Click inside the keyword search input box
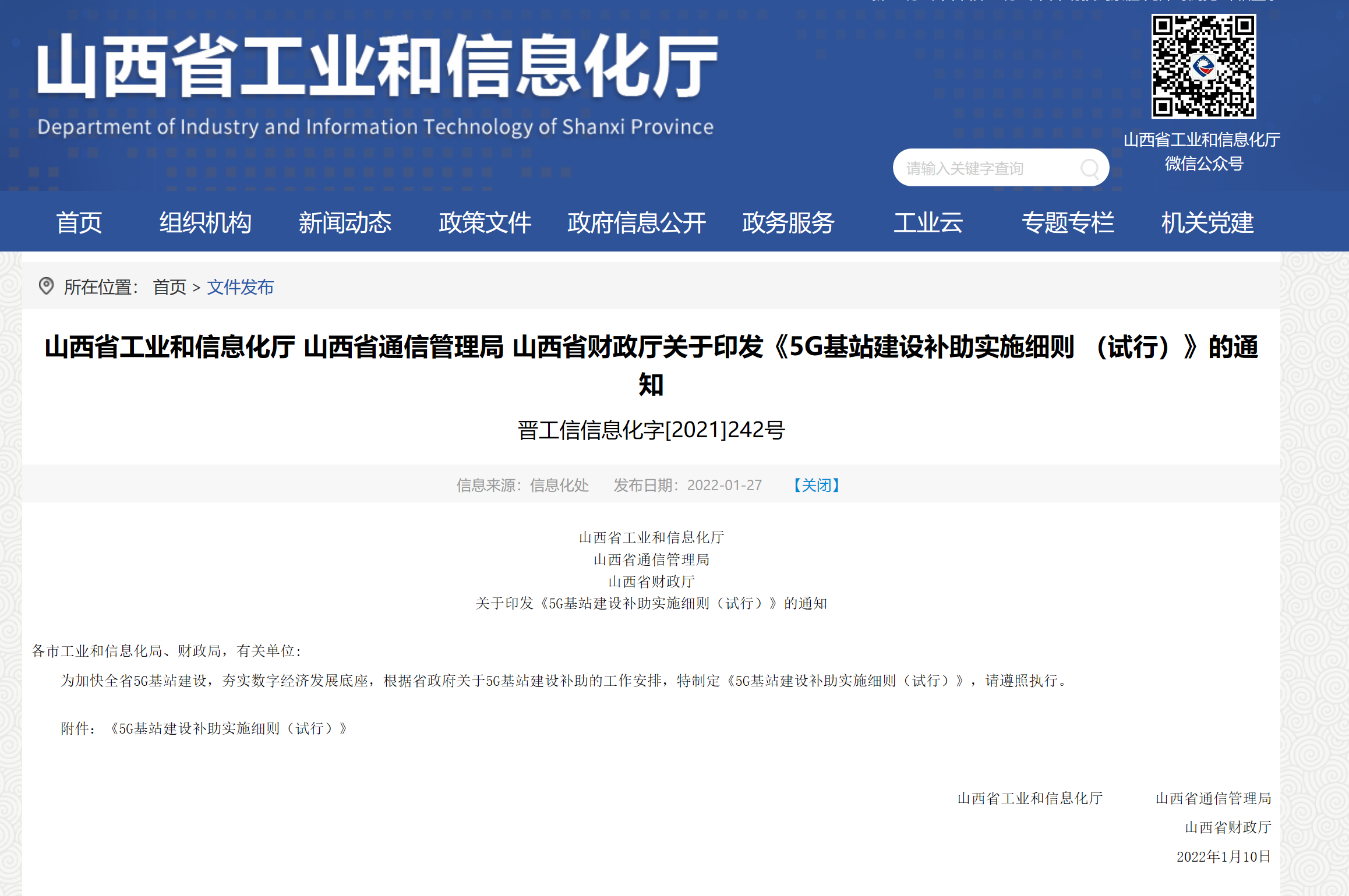Screen dimensions: 1349x896 990,168
